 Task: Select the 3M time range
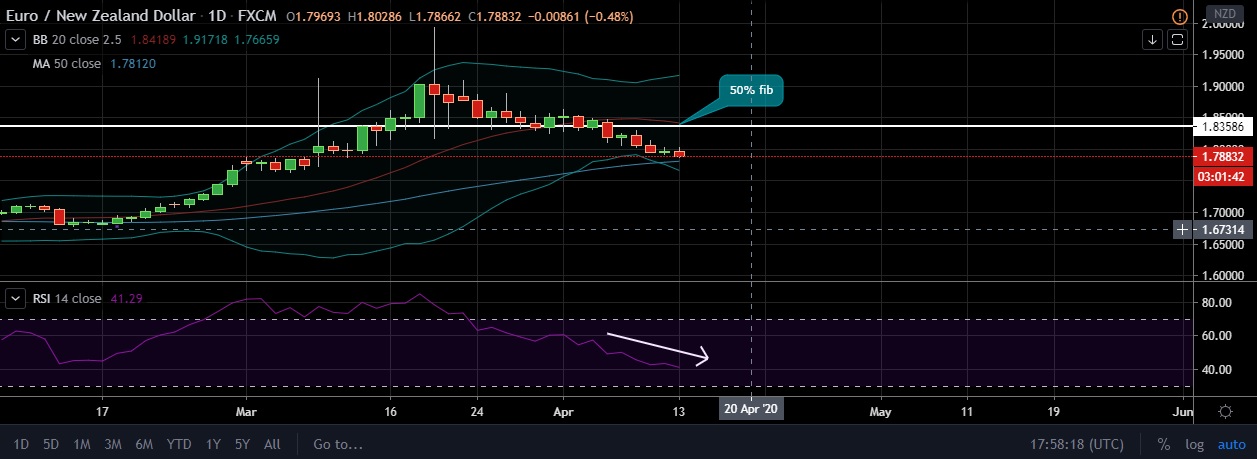[113, 444]
